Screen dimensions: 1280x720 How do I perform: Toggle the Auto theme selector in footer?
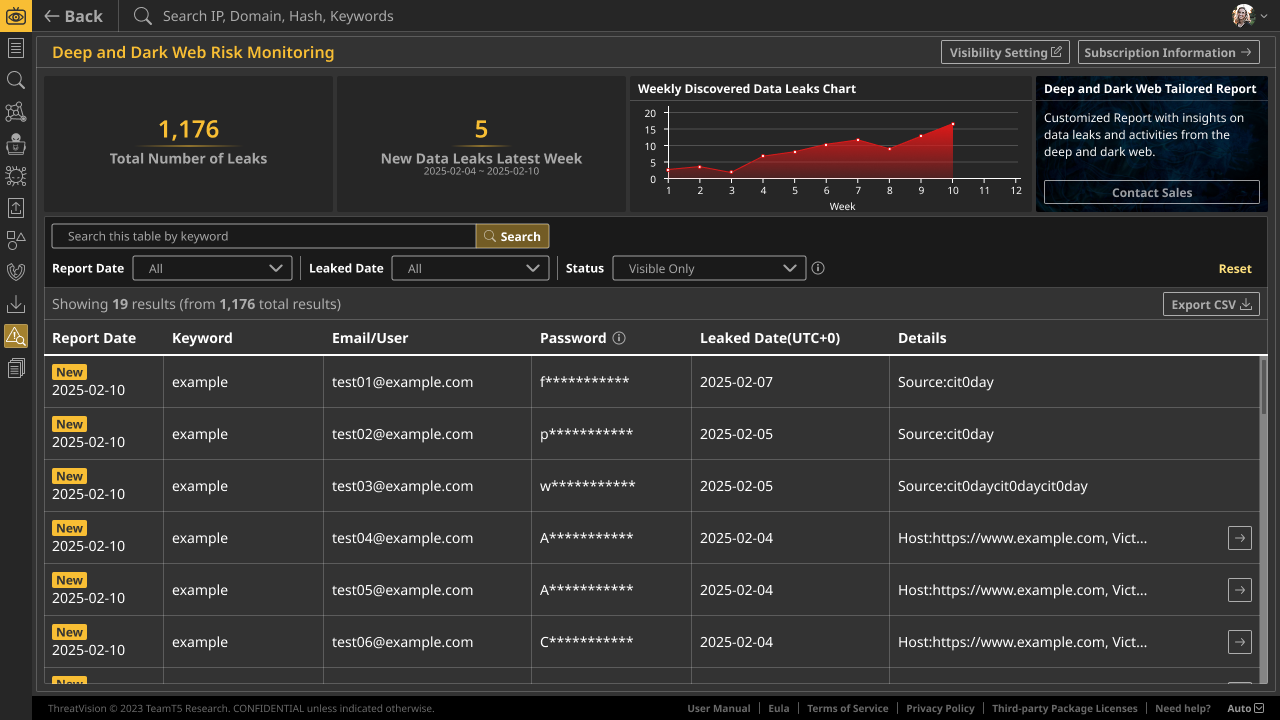(1245, 708)
